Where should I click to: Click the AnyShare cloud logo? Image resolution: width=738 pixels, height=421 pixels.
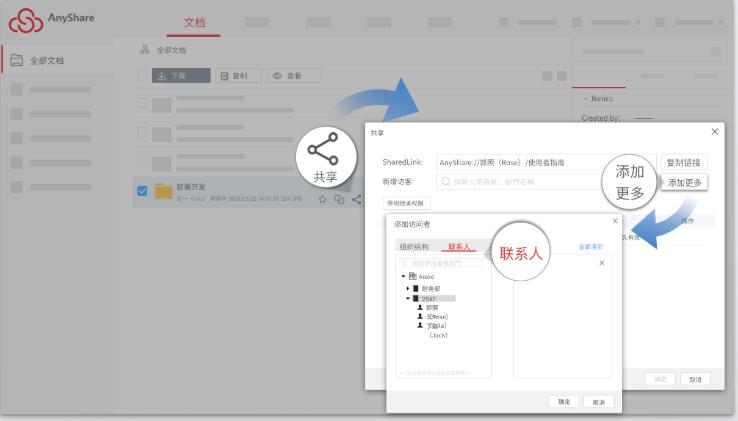coord(31,19)
